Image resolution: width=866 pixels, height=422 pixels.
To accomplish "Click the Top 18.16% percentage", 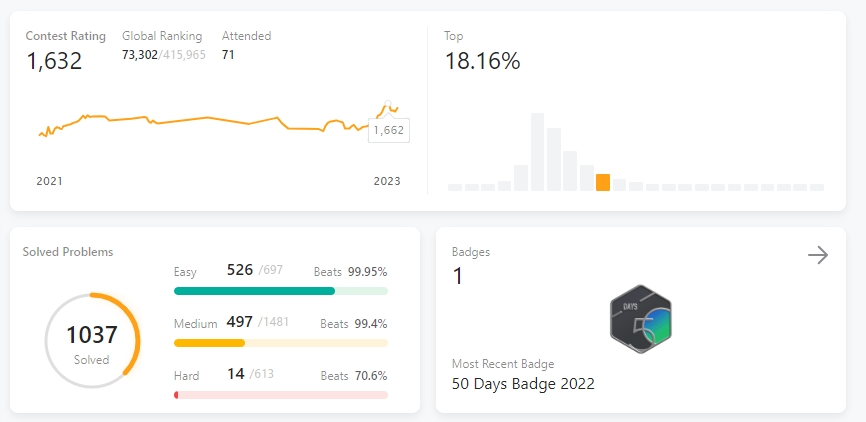I will pos(482,61).
